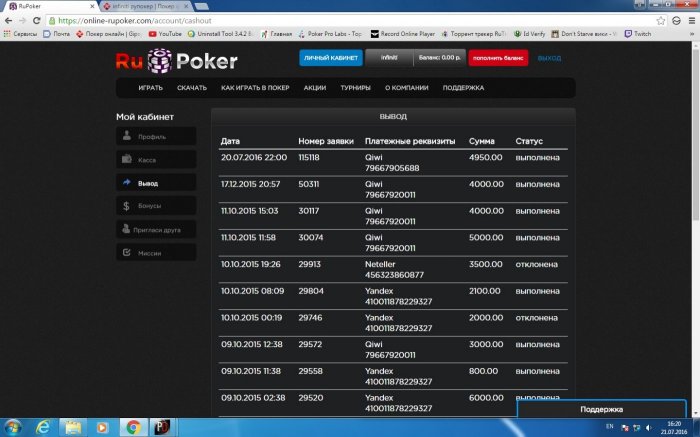The image size is (700, 437).
Task: Click red пополнить баланс button
Action: point(498,58)
